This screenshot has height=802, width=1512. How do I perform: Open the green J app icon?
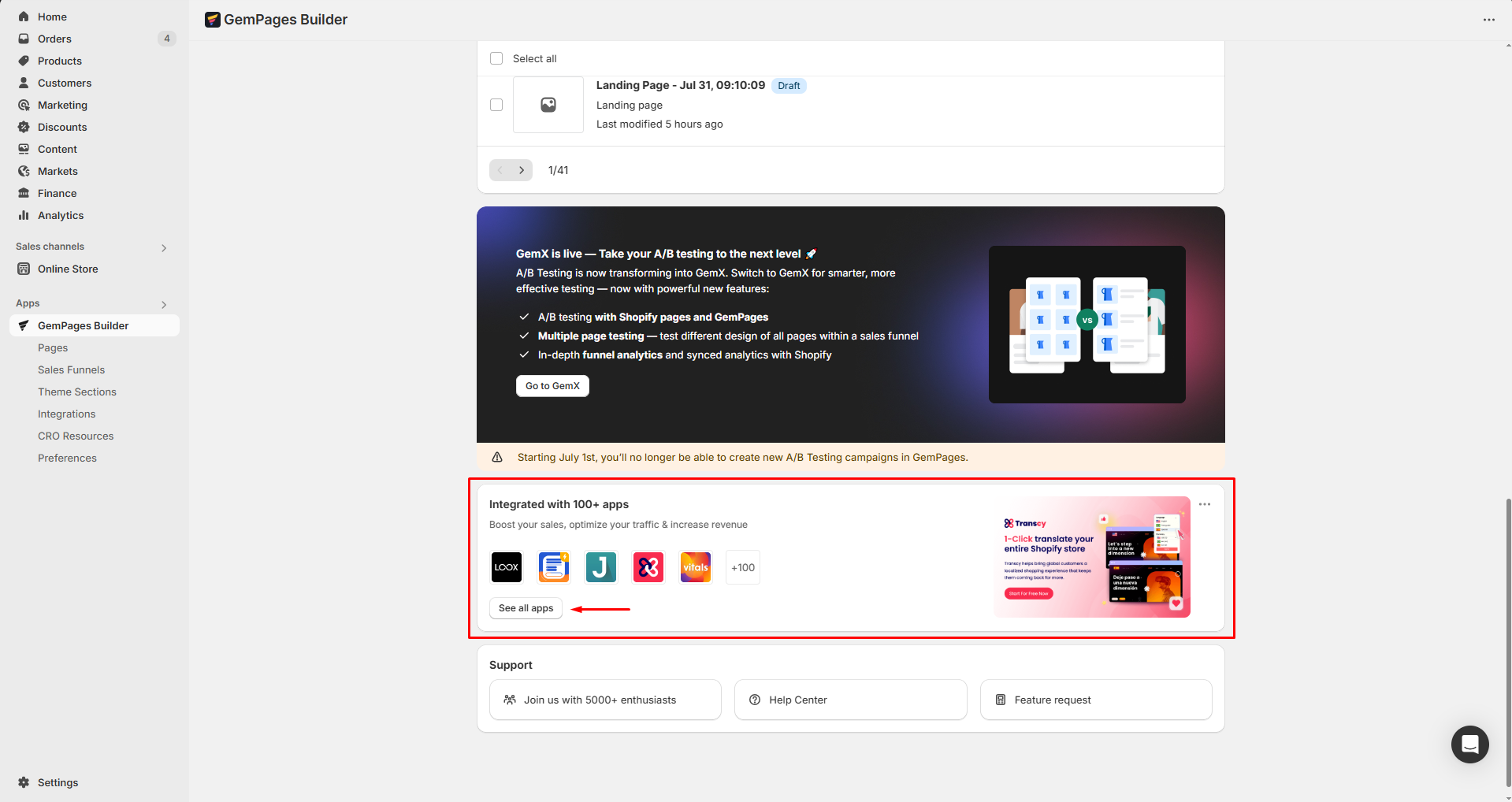click(601, 567)
